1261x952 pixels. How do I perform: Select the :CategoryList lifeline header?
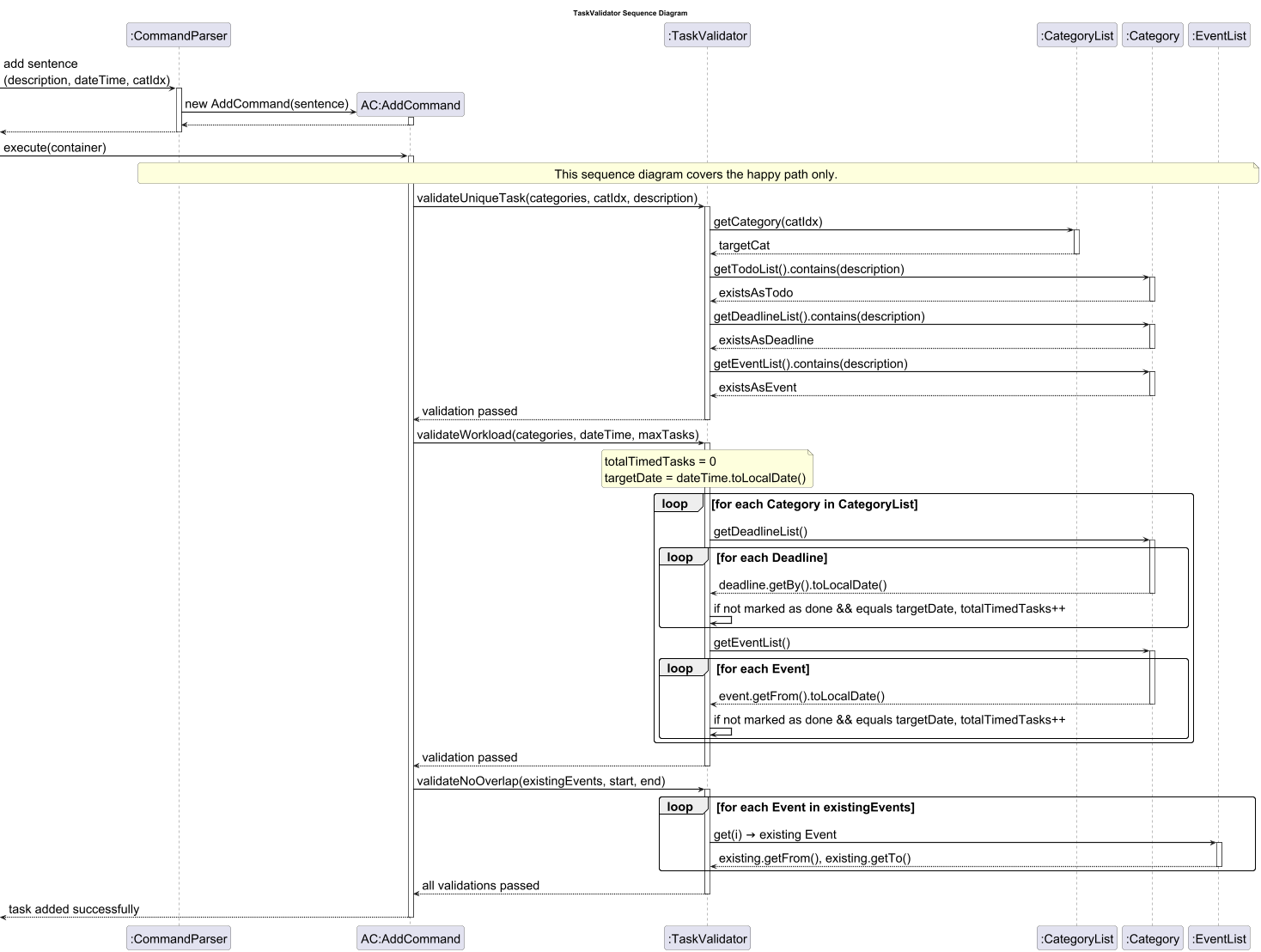pos(1076,35)
